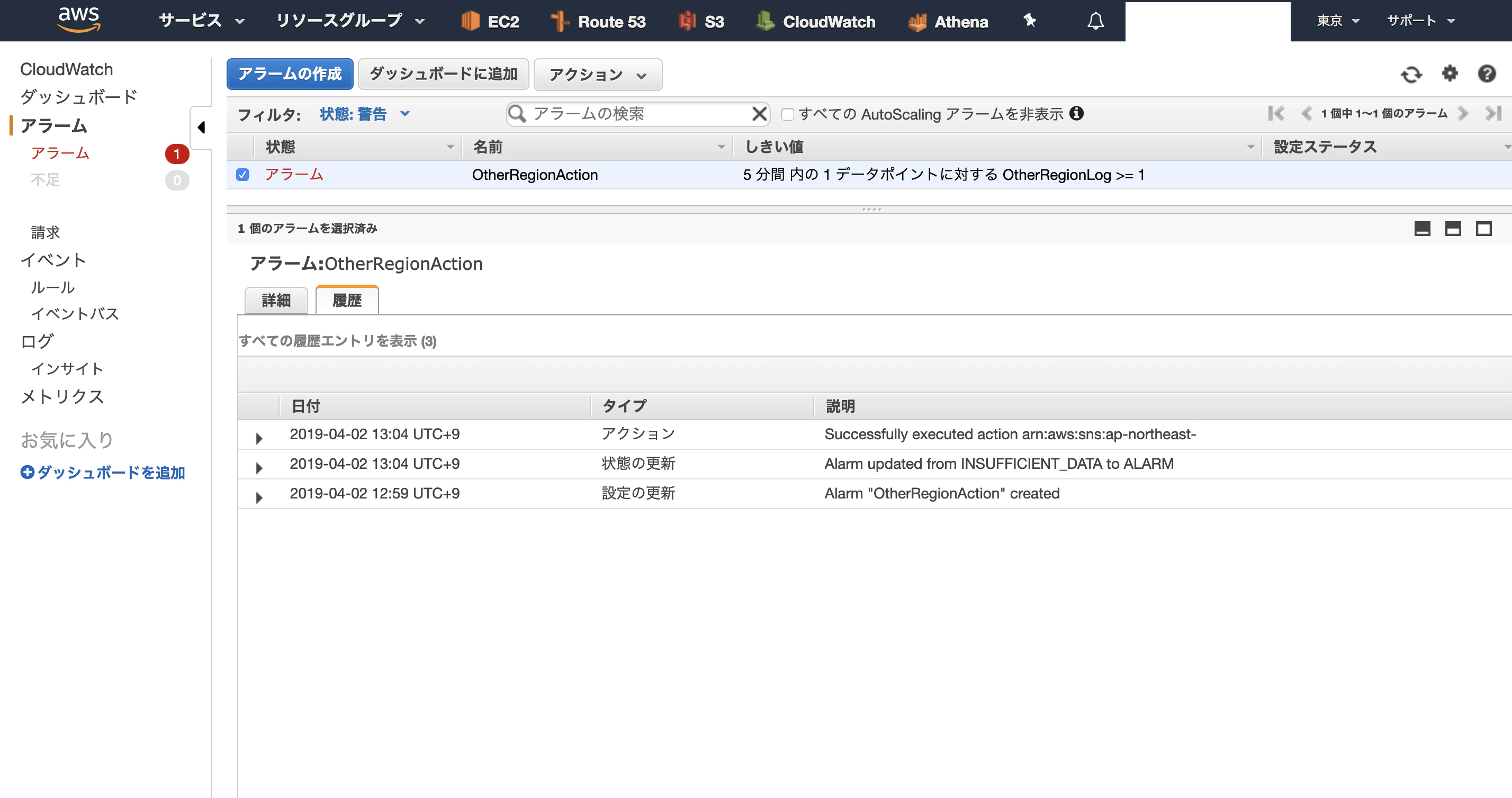
Task: Expand the 13:04 アクション history entry
Action: click(259, 438)
